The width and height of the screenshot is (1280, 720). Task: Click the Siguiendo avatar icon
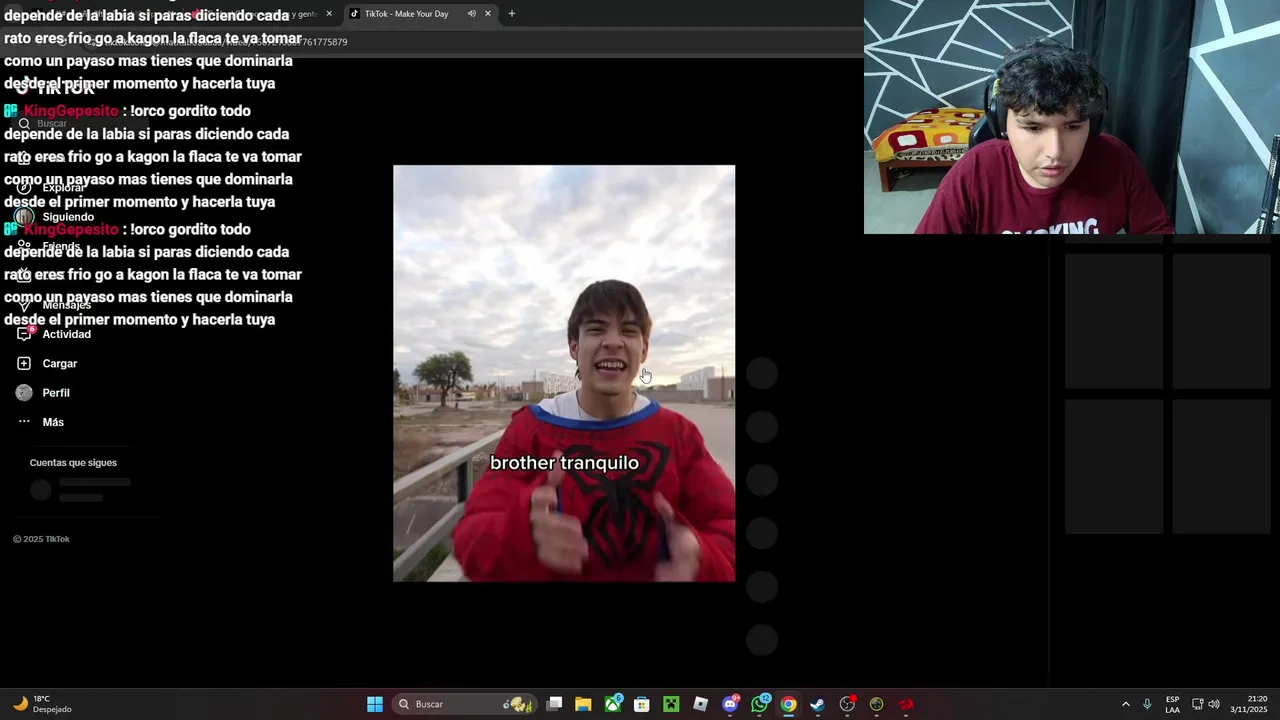(x=24, y=217)
